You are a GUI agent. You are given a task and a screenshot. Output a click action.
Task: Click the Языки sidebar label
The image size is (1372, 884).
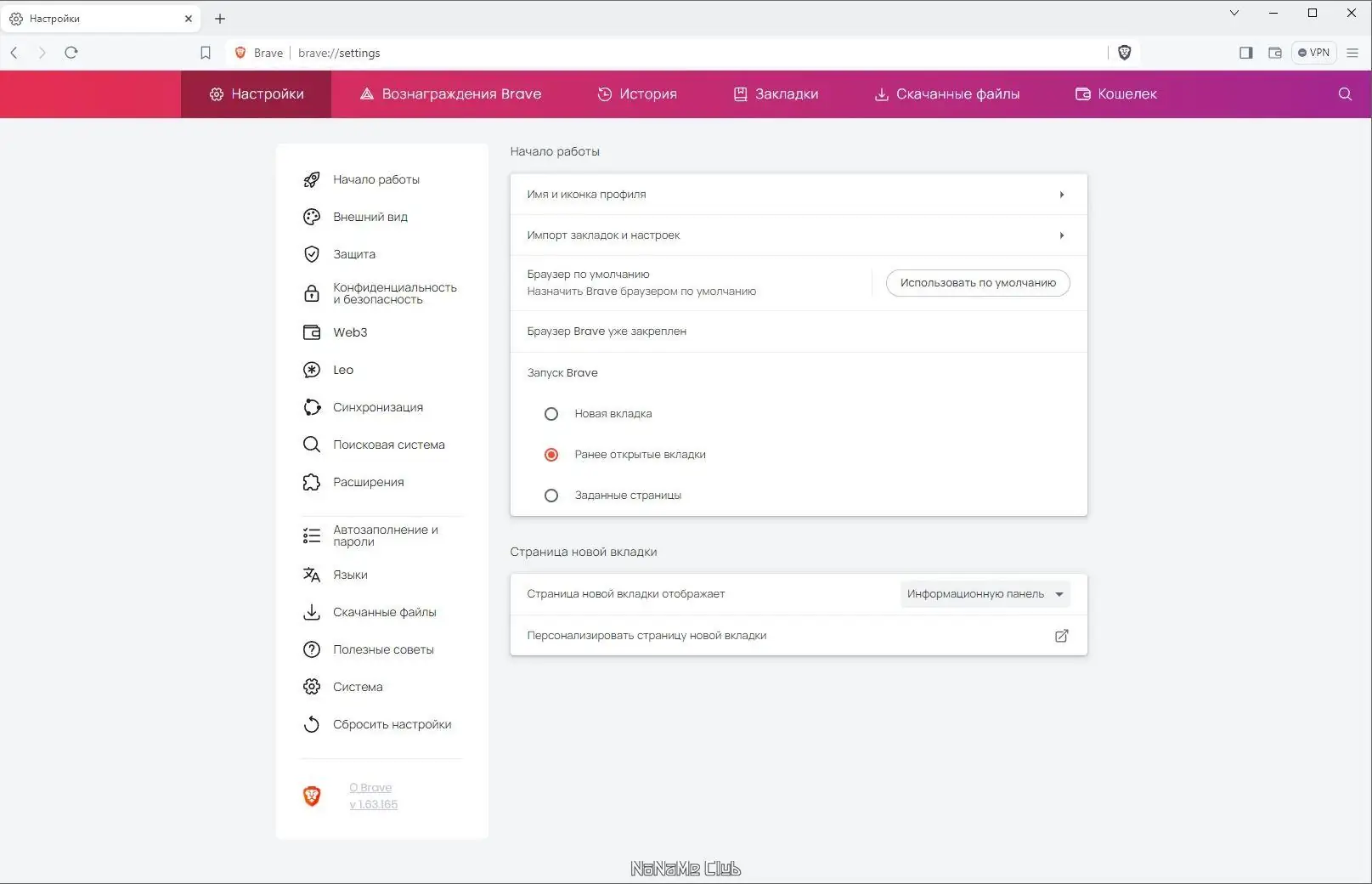pos(350,575)
